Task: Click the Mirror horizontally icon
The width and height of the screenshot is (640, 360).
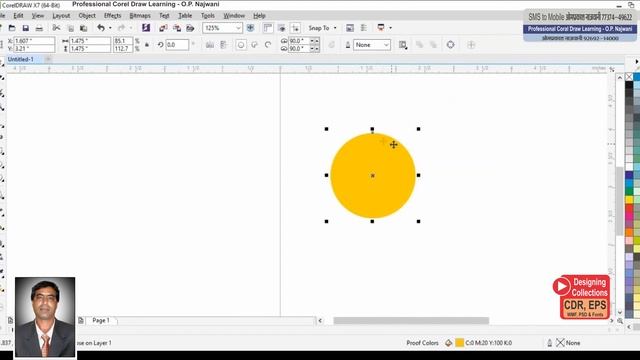Action: pyautogui.click(x=210, y=44)
